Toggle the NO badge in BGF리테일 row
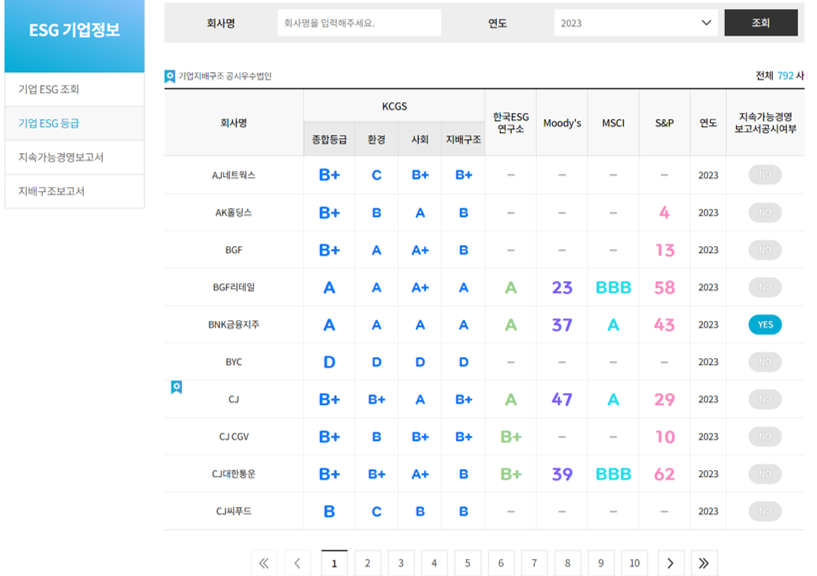This screenshot has width=817, height=576. (765, 287)
